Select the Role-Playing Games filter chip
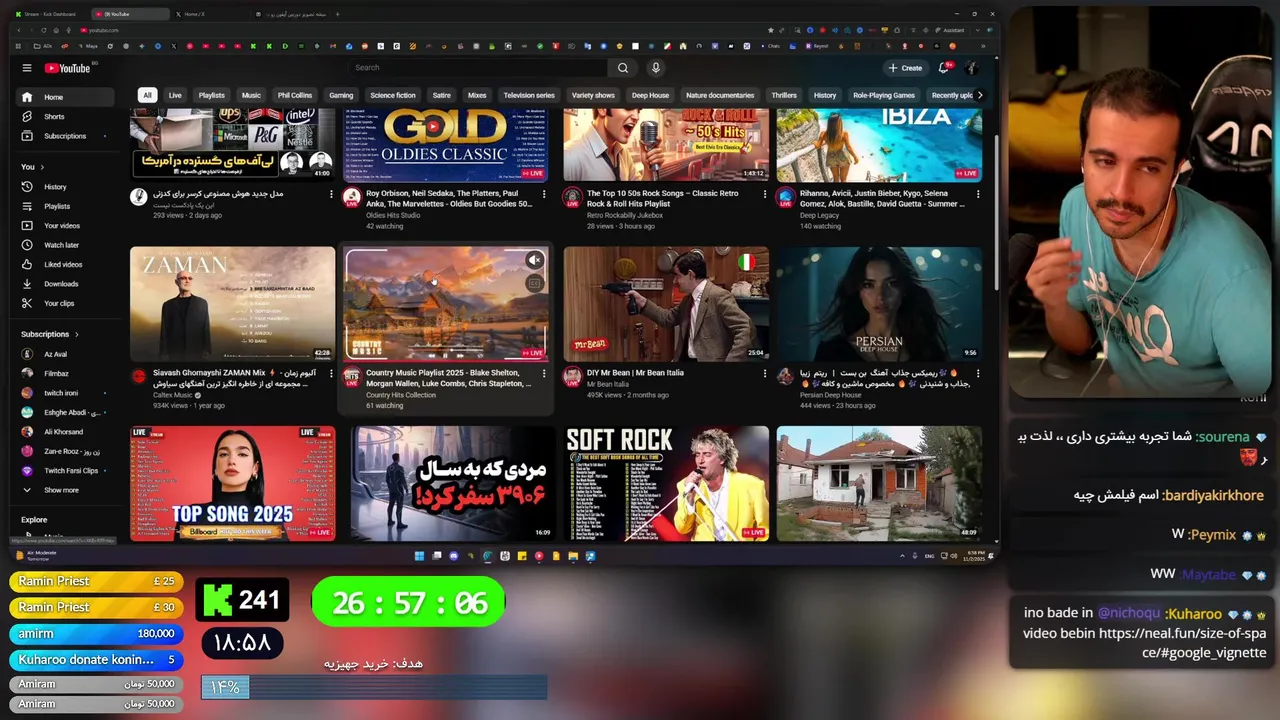Screen dimensions: 1280x720 click(x=884, y=95)
